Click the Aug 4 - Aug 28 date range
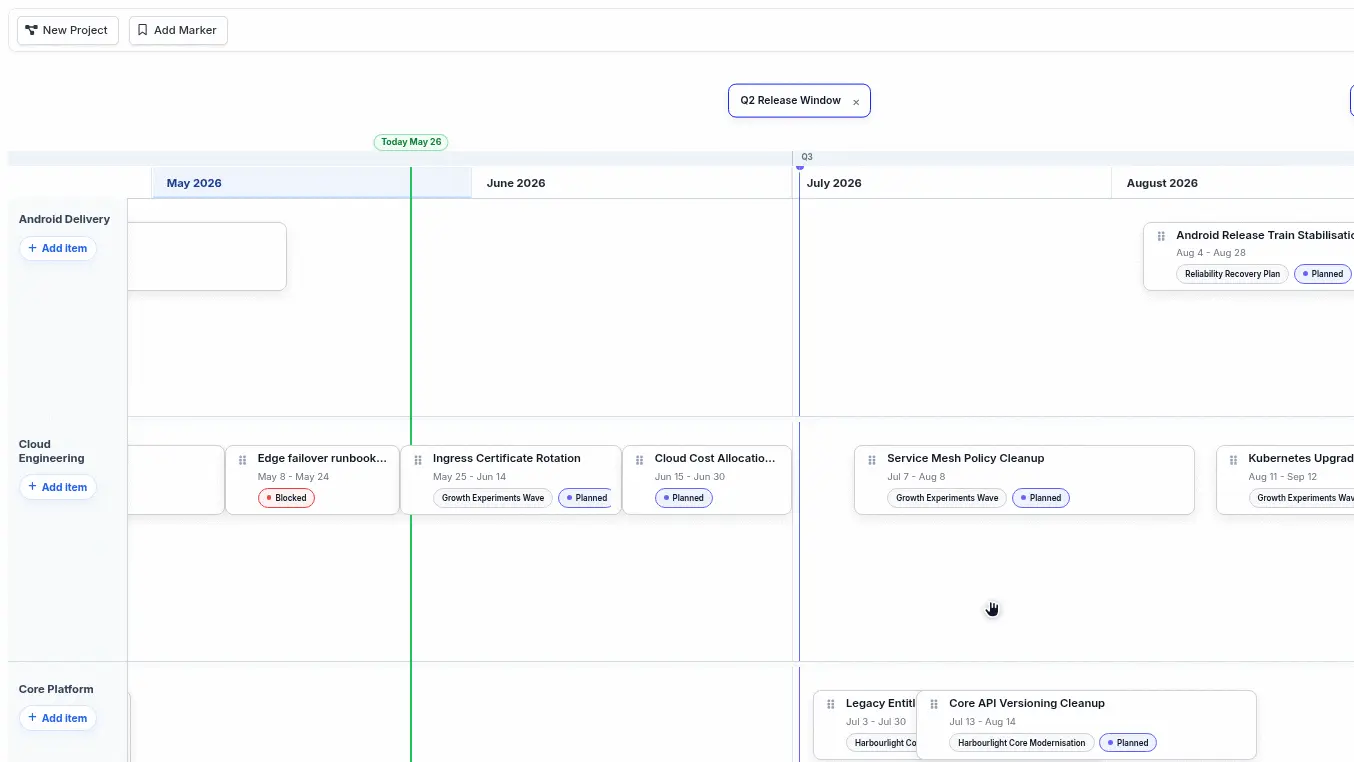Image resolution: width=1354 pixels, height=762 pixels. pyautogui.click(x=1211, y=253)
